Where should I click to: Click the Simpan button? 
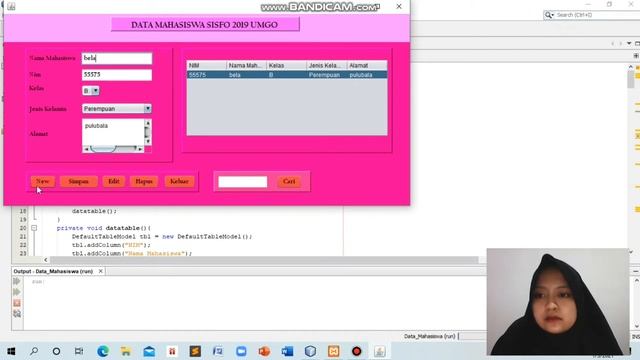78,181
